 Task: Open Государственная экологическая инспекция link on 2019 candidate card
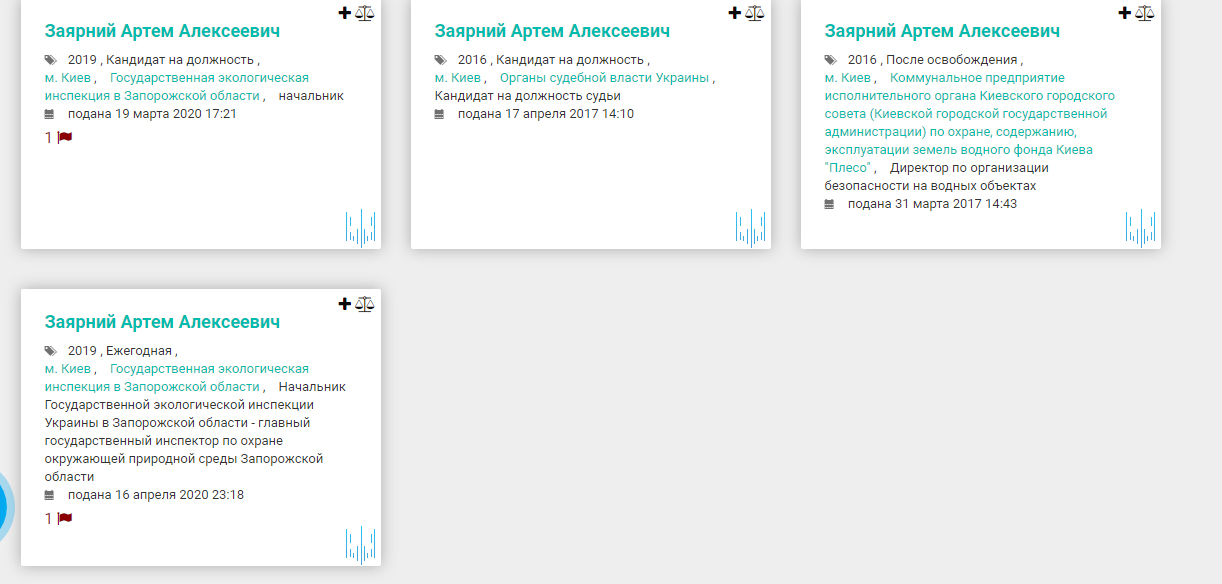pyautogui.click(x=177, y=87)
